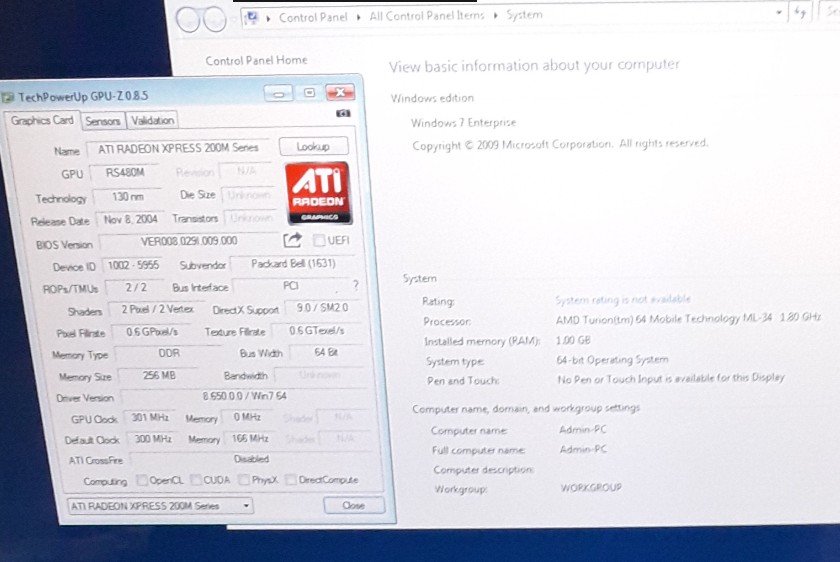The image size is (840, 562).
Task: Click the Bus Width field showing 64 Bit
Action: pyautogui.click(x=326, y=353)
